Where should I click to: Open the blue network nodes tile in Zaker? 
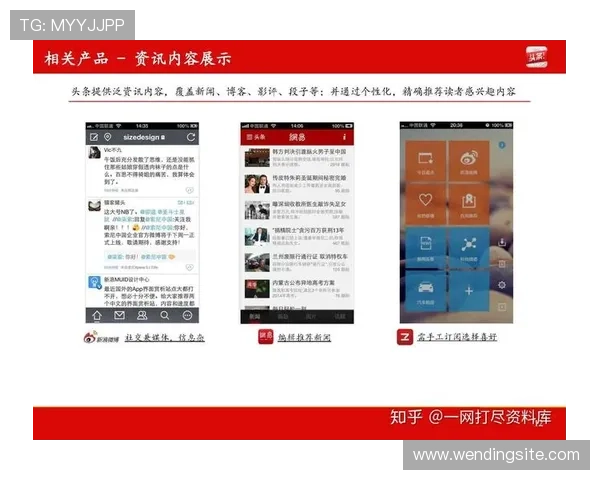coord(469,248)
